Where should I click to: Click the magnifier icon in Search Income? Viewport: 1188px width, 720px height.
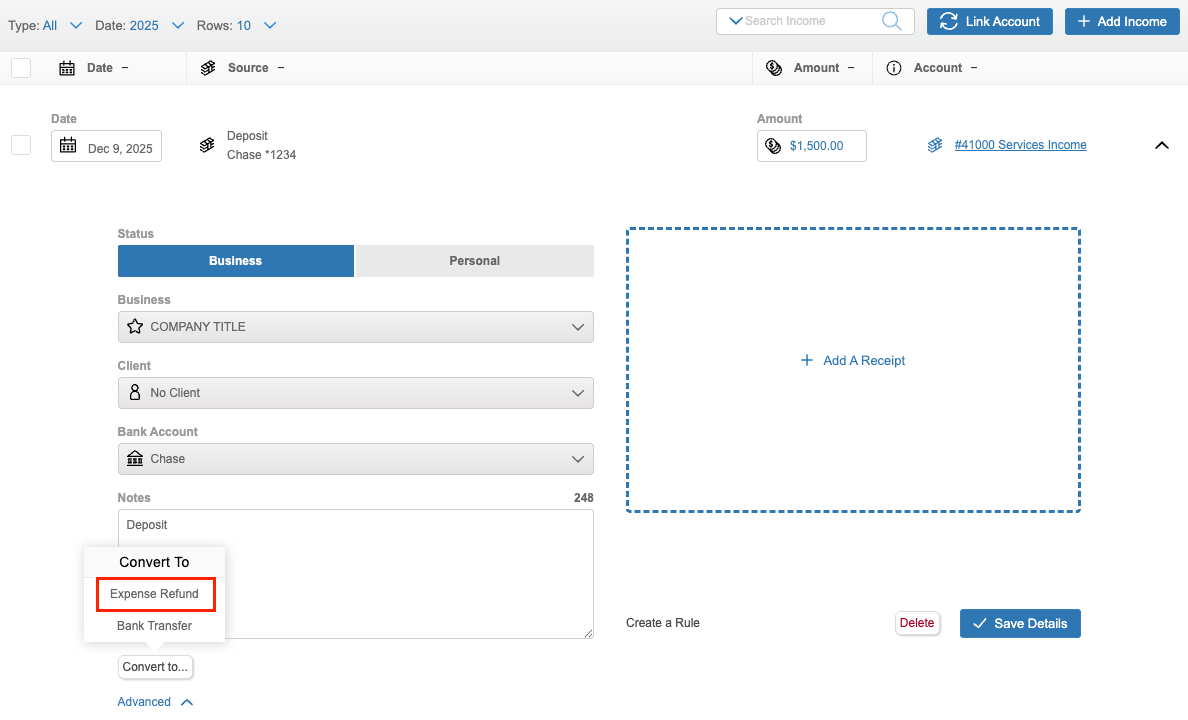coord(891,21)
